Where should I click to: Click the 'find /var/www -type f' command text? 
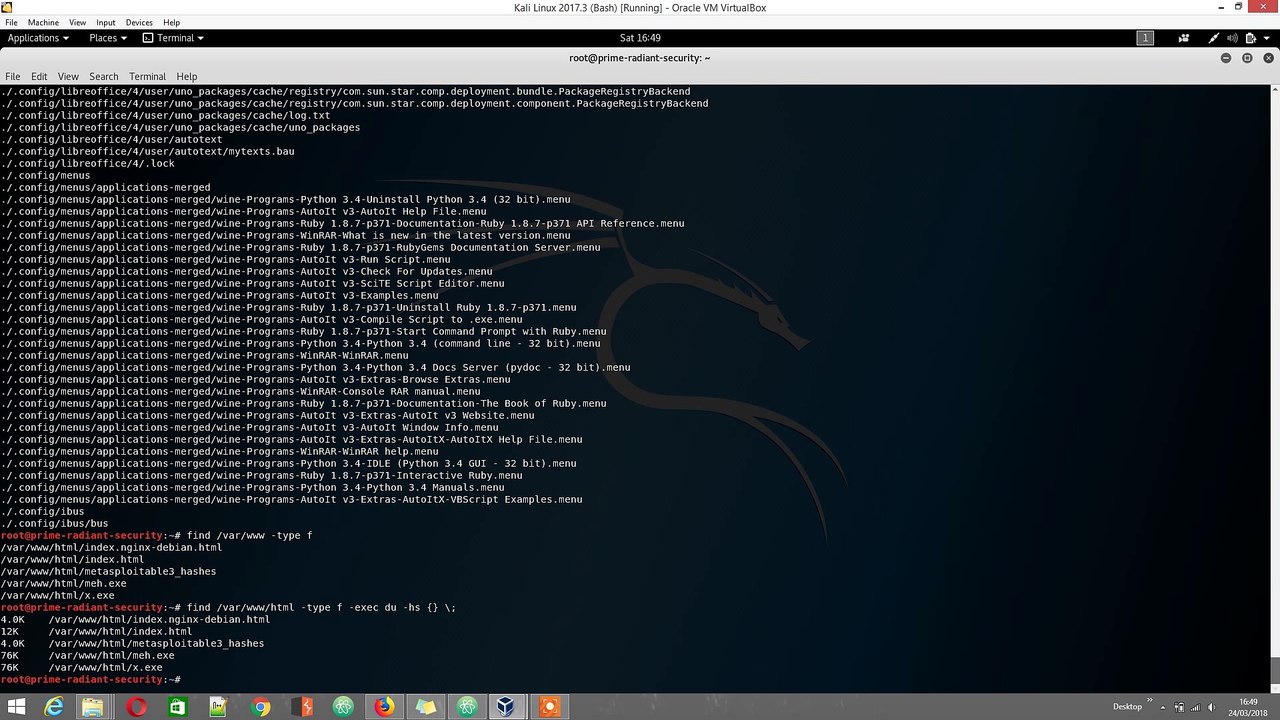click(x=250, y=535)
